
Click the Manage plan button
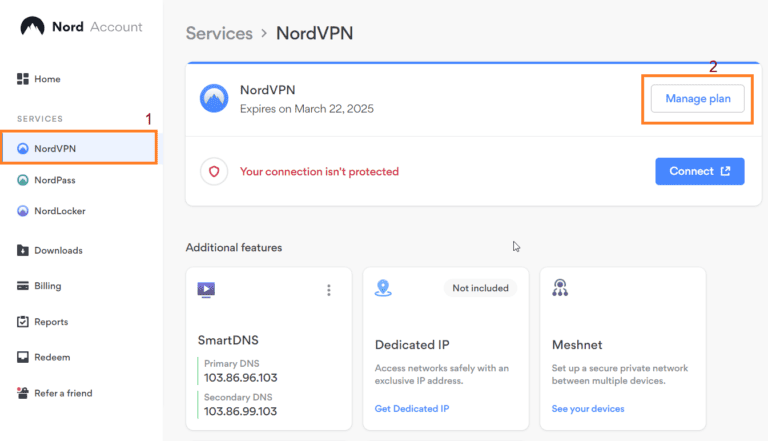[x=698, y=99]
